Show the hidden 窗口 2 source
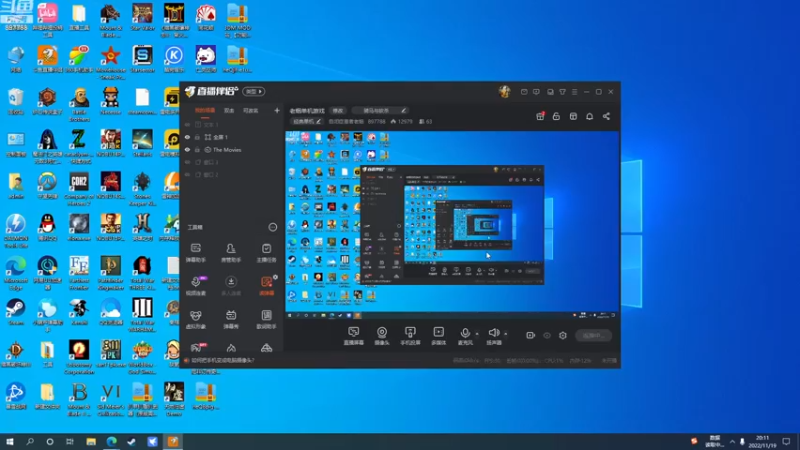The image size is (800, 450). [187, 175]
